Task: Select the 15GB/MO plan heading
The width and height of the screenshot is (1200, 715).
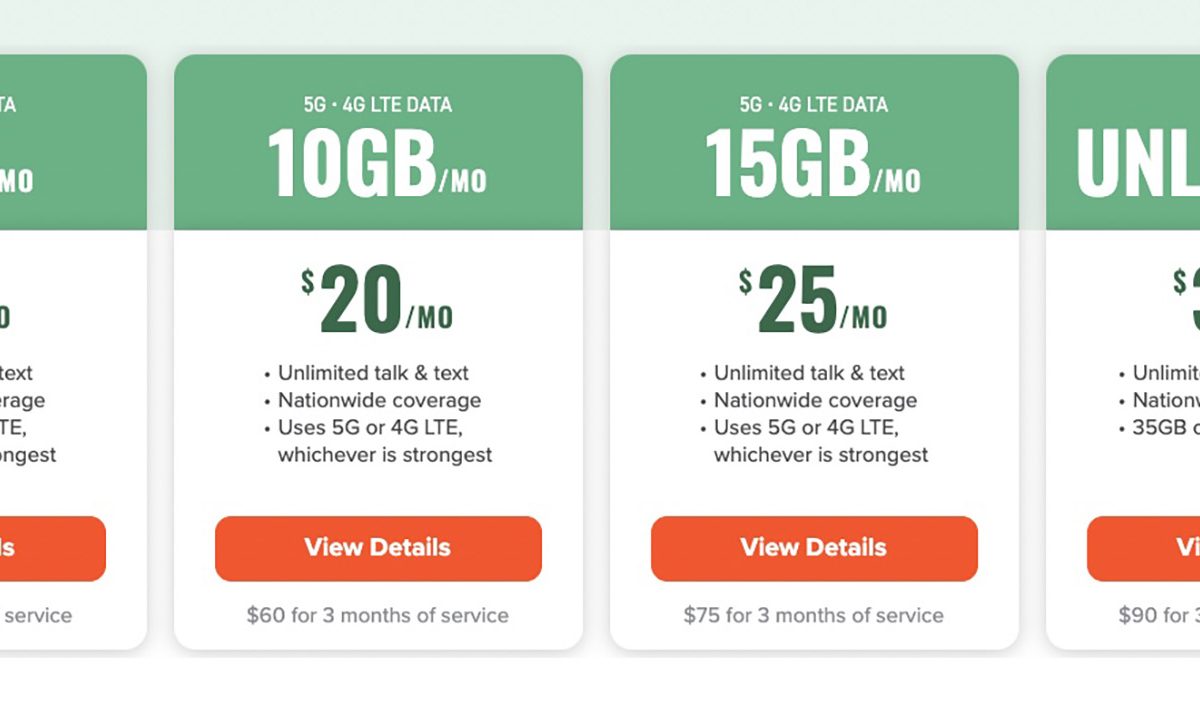Action: (813, 165)
